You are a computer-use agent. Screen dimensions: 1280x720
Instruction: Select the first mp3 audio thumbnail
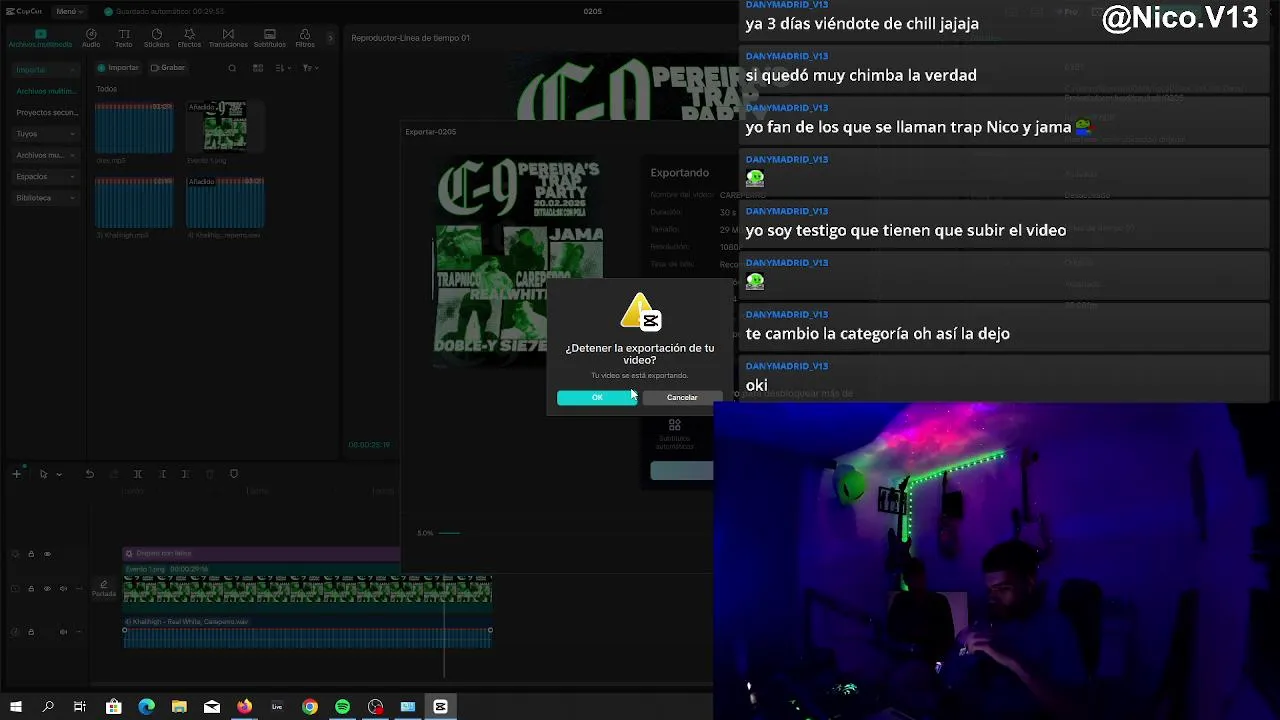pos(134,126)
